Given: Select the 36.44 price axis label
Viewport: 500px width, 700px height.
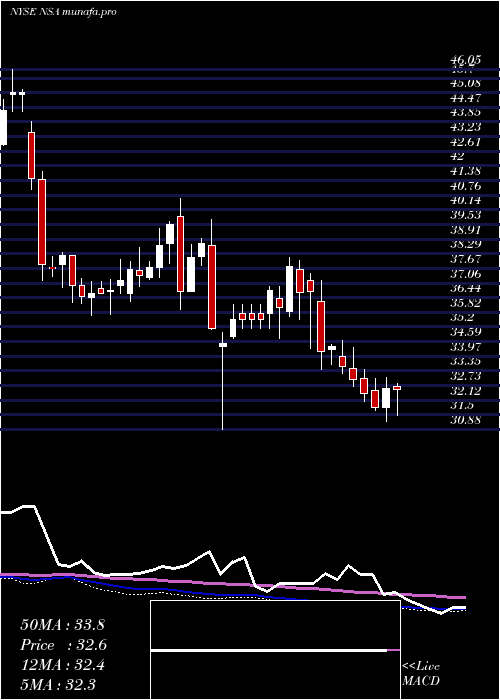Looking at the screenshot, I should pyautogui.click(x=465, y=288).
